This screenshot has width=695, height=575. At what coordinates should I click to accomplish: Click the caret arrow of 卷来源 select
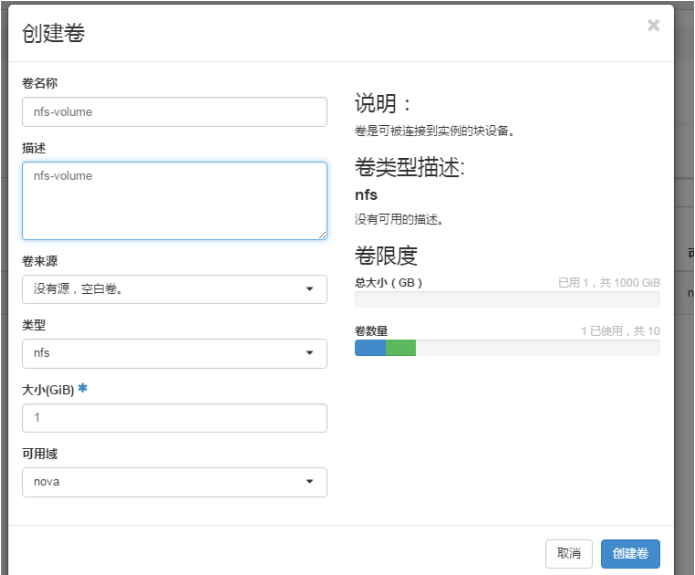coord(309,289)
